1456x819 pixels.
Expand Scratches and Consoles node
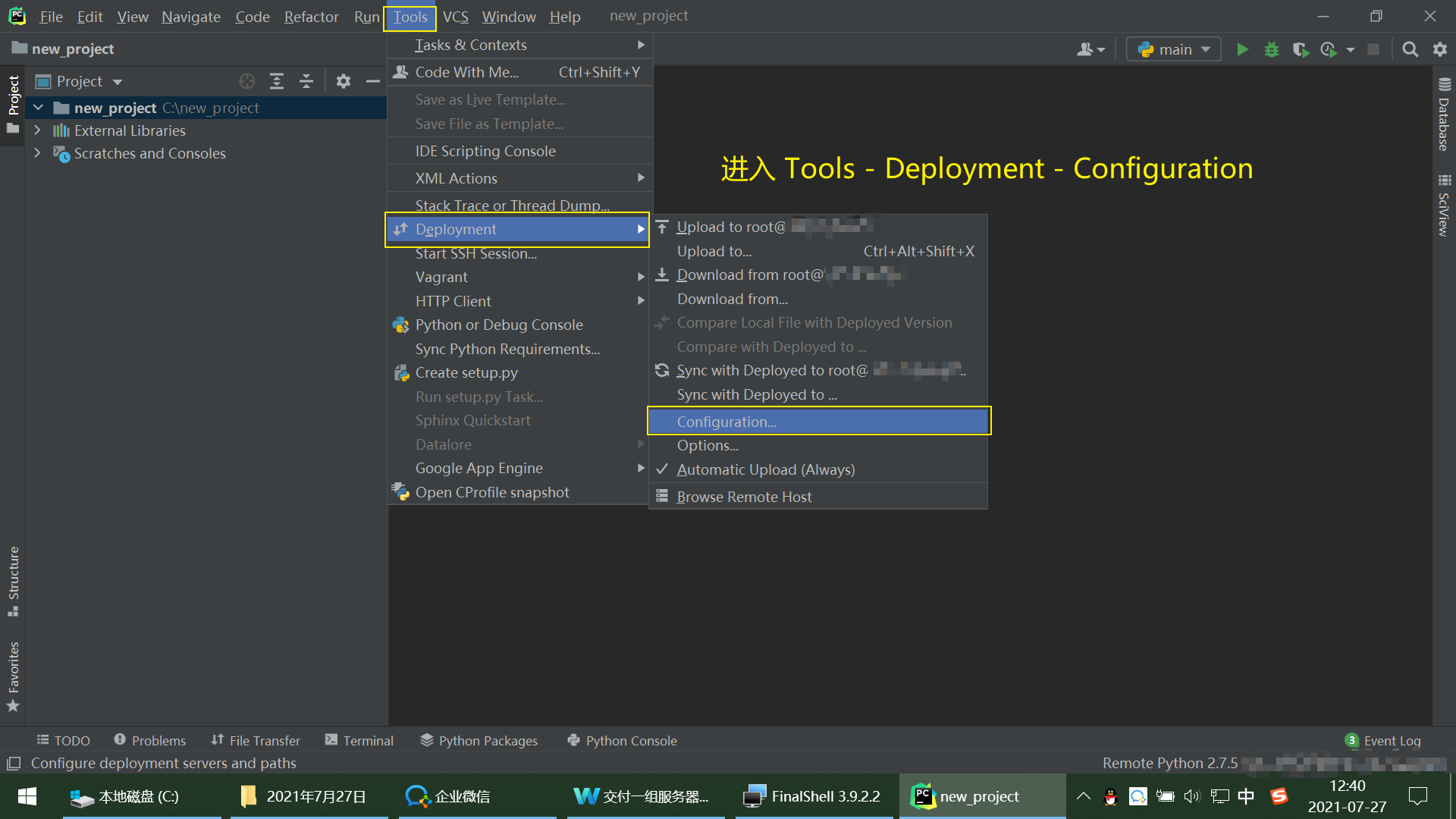pyautogui.click(x=37, y=153)
